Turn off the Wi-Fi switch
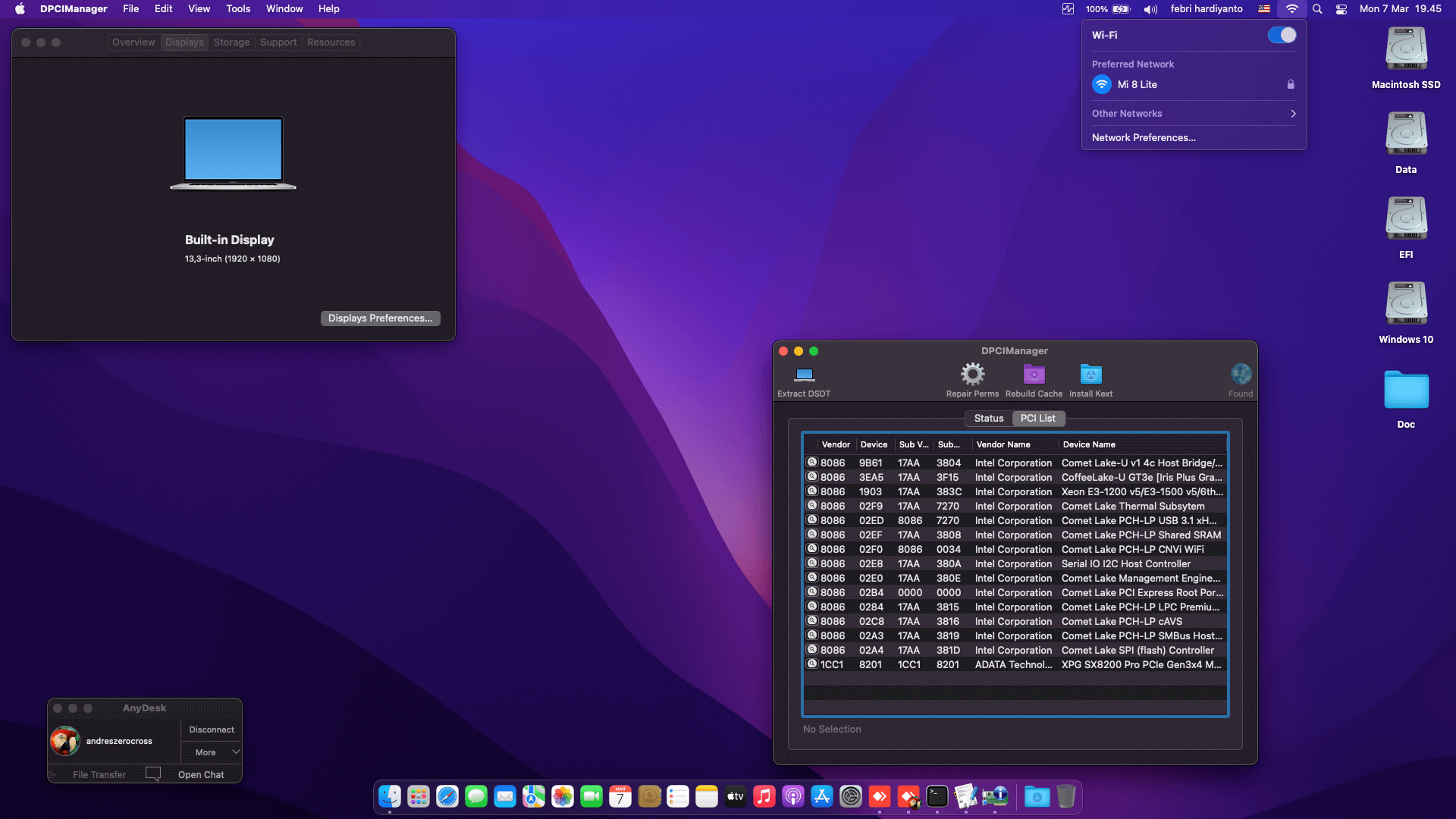 point(1282,35)
